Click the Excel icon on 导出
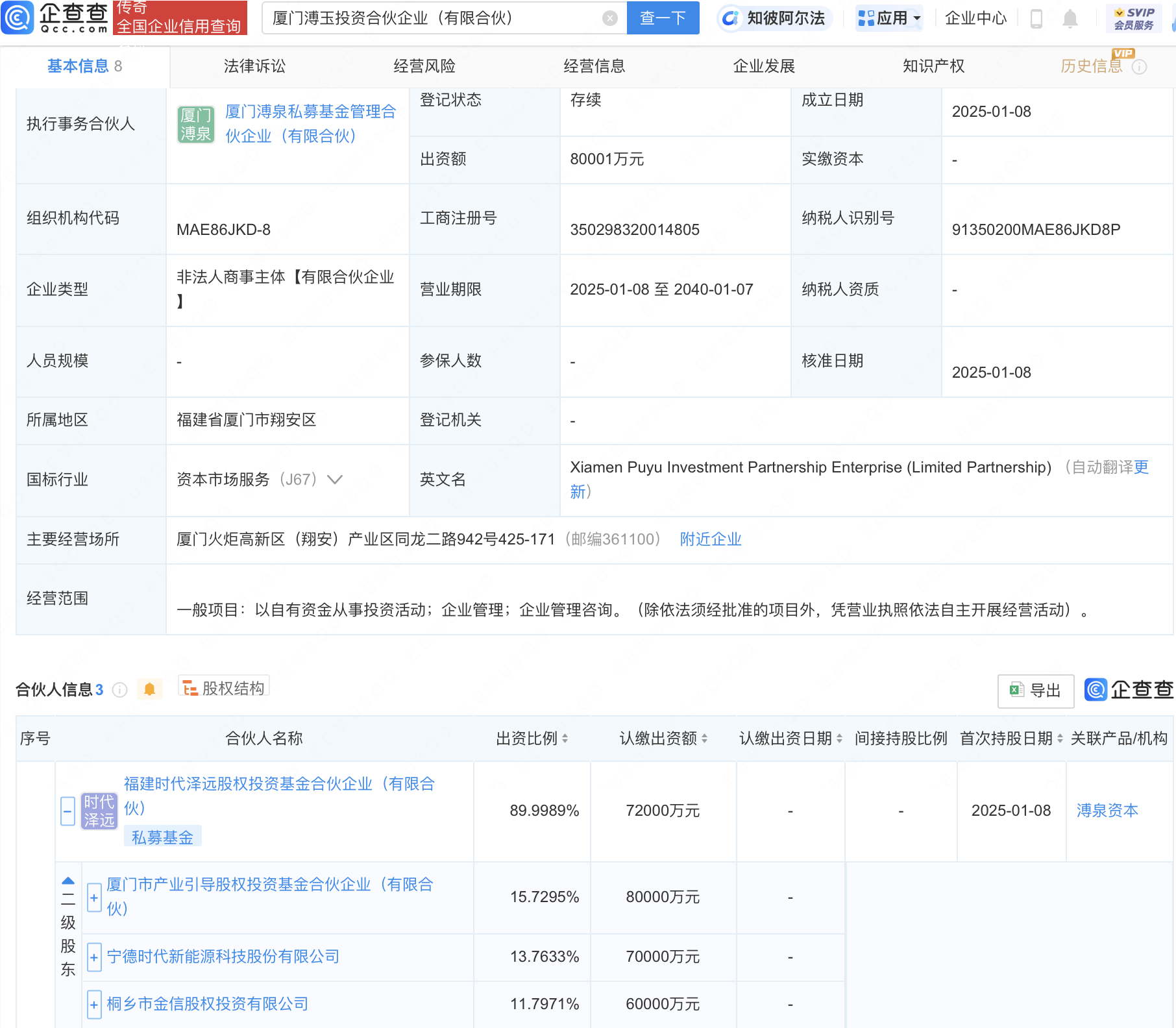Viewport: 1176px width, 1028px height. pyautogui.click(x=1017, y=690)
